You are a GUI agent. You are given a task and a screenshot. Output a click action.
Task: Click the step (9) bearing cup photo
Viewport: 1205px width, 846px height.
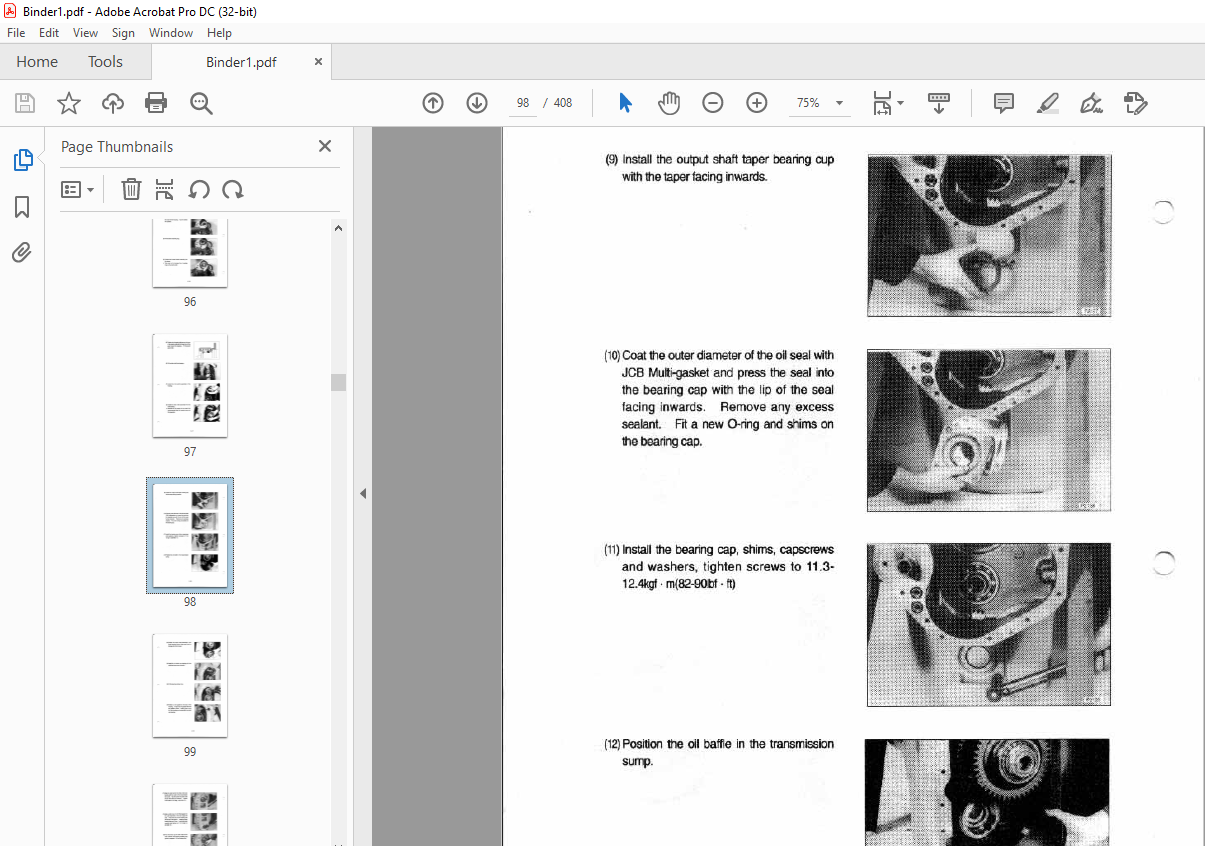(x=989, y=235)
